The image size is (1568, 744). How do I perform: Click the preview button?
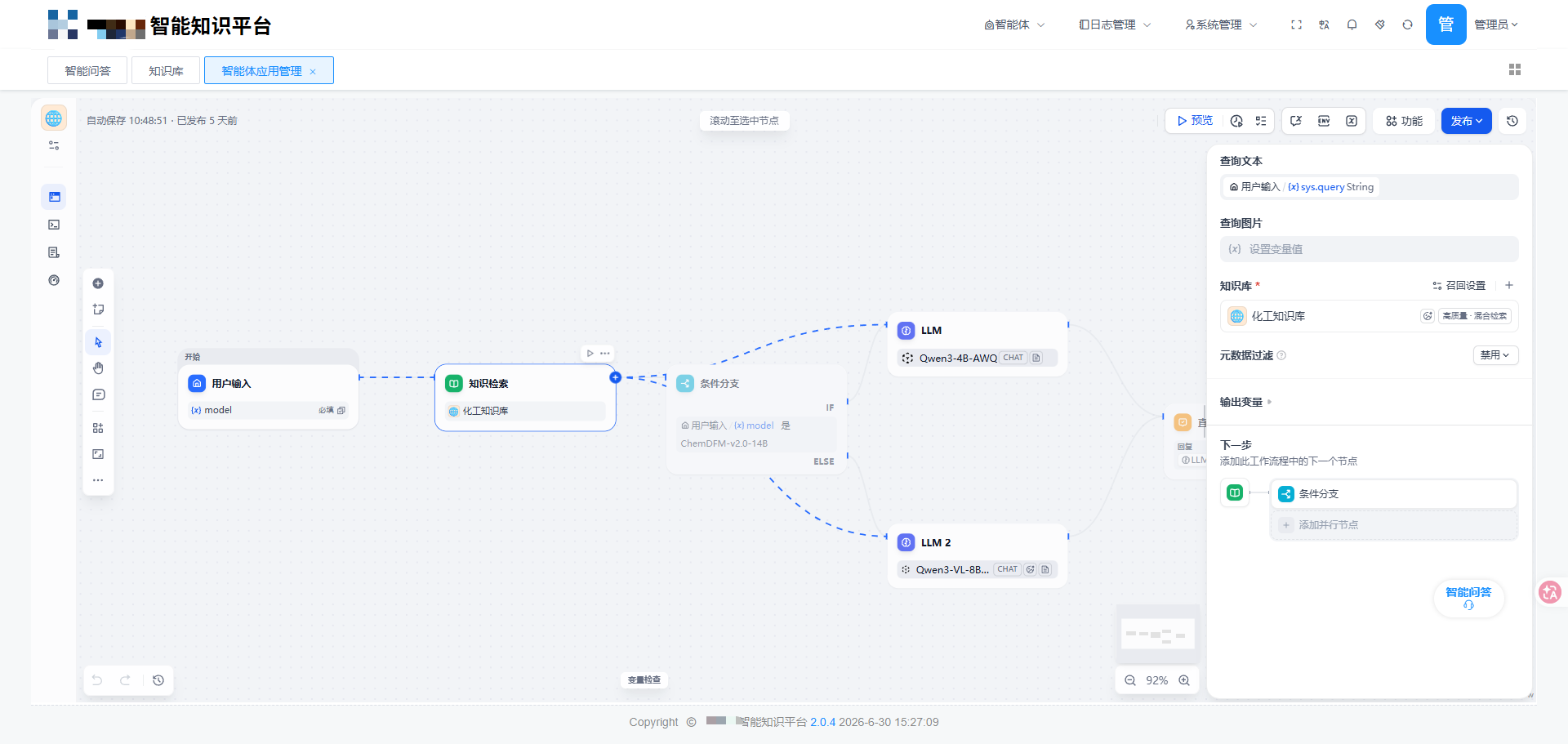[1195, 121]
